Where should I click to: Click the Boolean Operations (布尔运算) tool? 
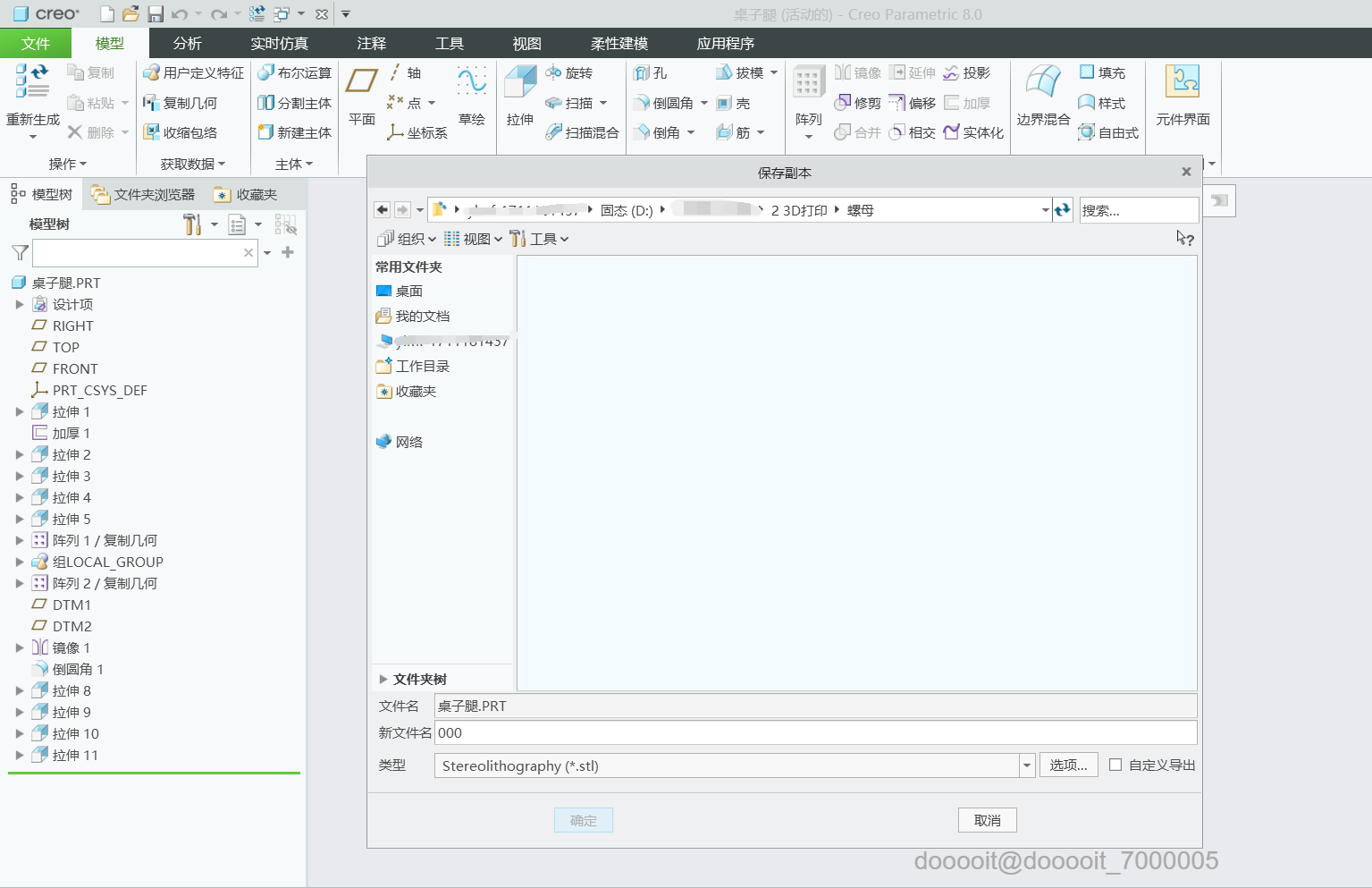(x=294, y=72)
